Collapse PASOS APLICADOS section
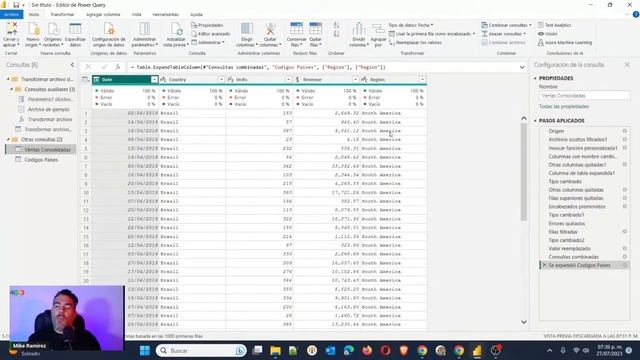The width and height of the screenshot is (640, 360). point(536,121)
